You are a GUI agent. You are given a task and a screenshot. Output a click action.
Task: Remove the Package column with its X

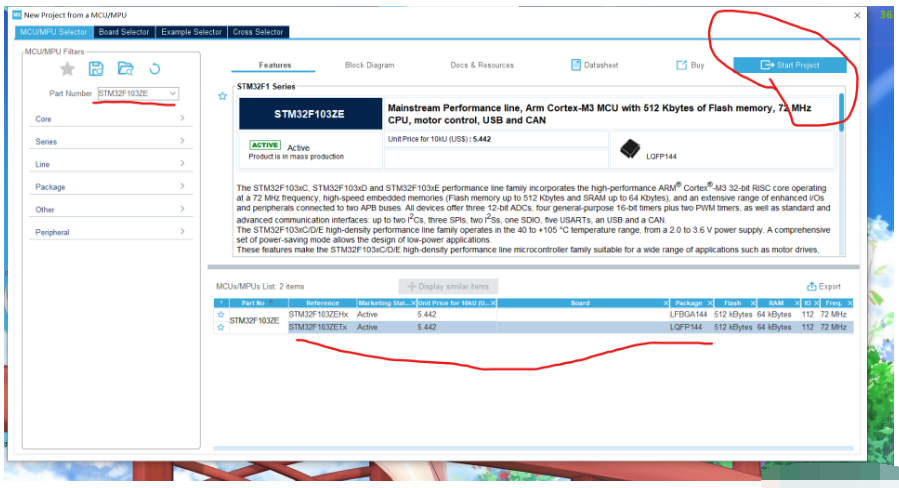710,303
